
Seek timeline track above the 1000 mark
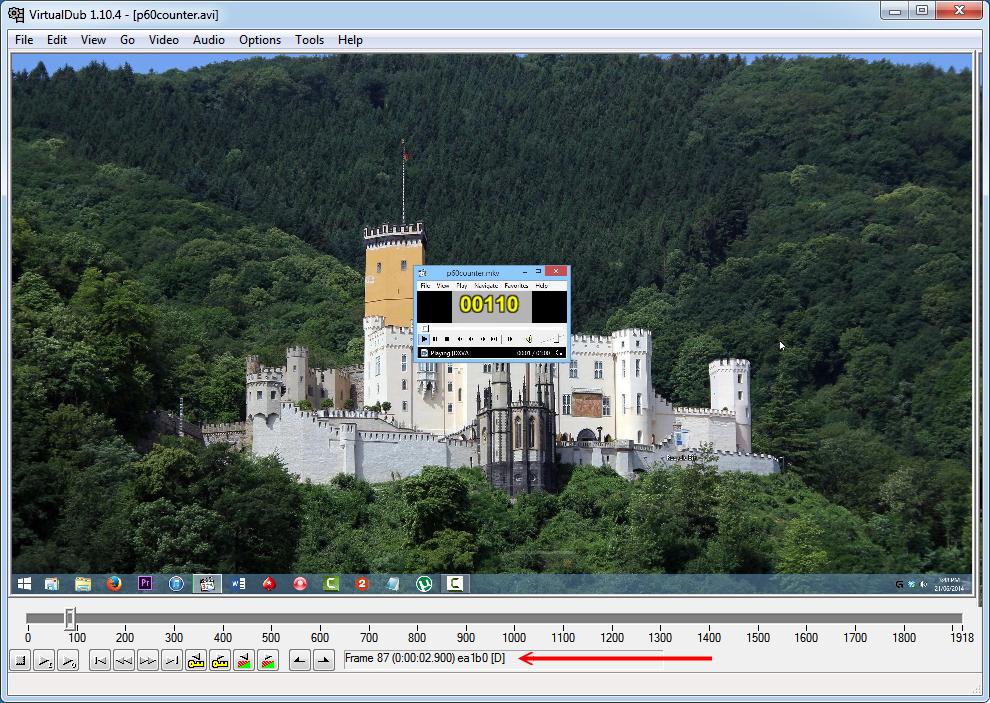(514, 618)
